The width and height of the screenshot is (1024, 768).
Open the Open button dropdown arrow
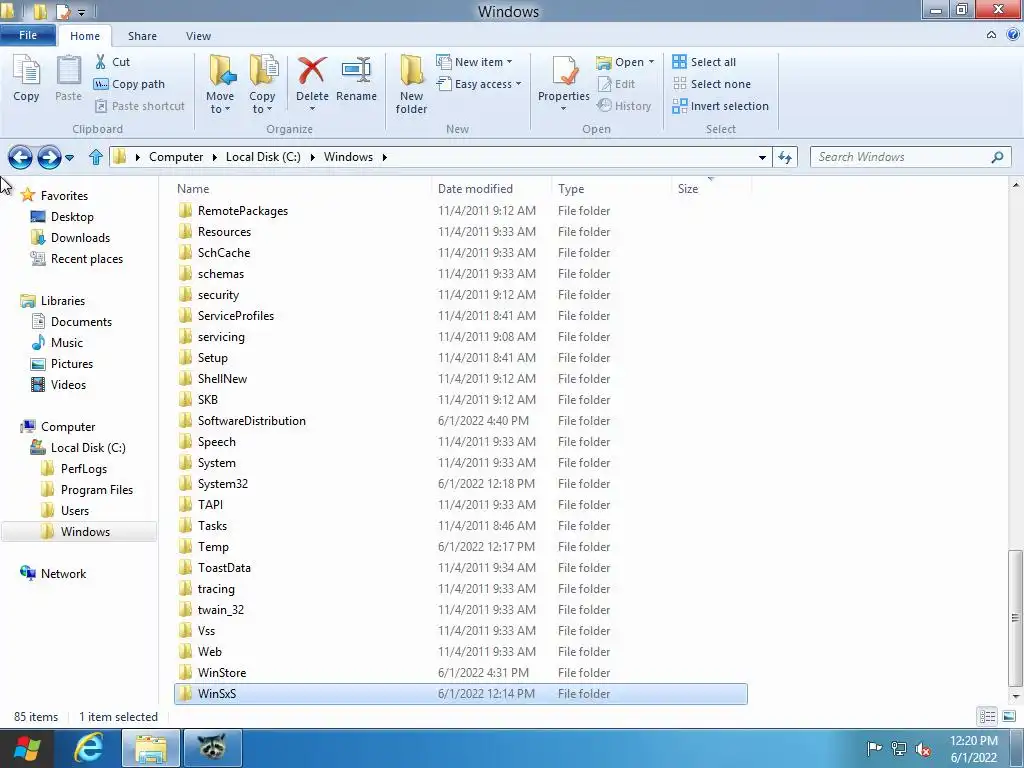[651, 62]
